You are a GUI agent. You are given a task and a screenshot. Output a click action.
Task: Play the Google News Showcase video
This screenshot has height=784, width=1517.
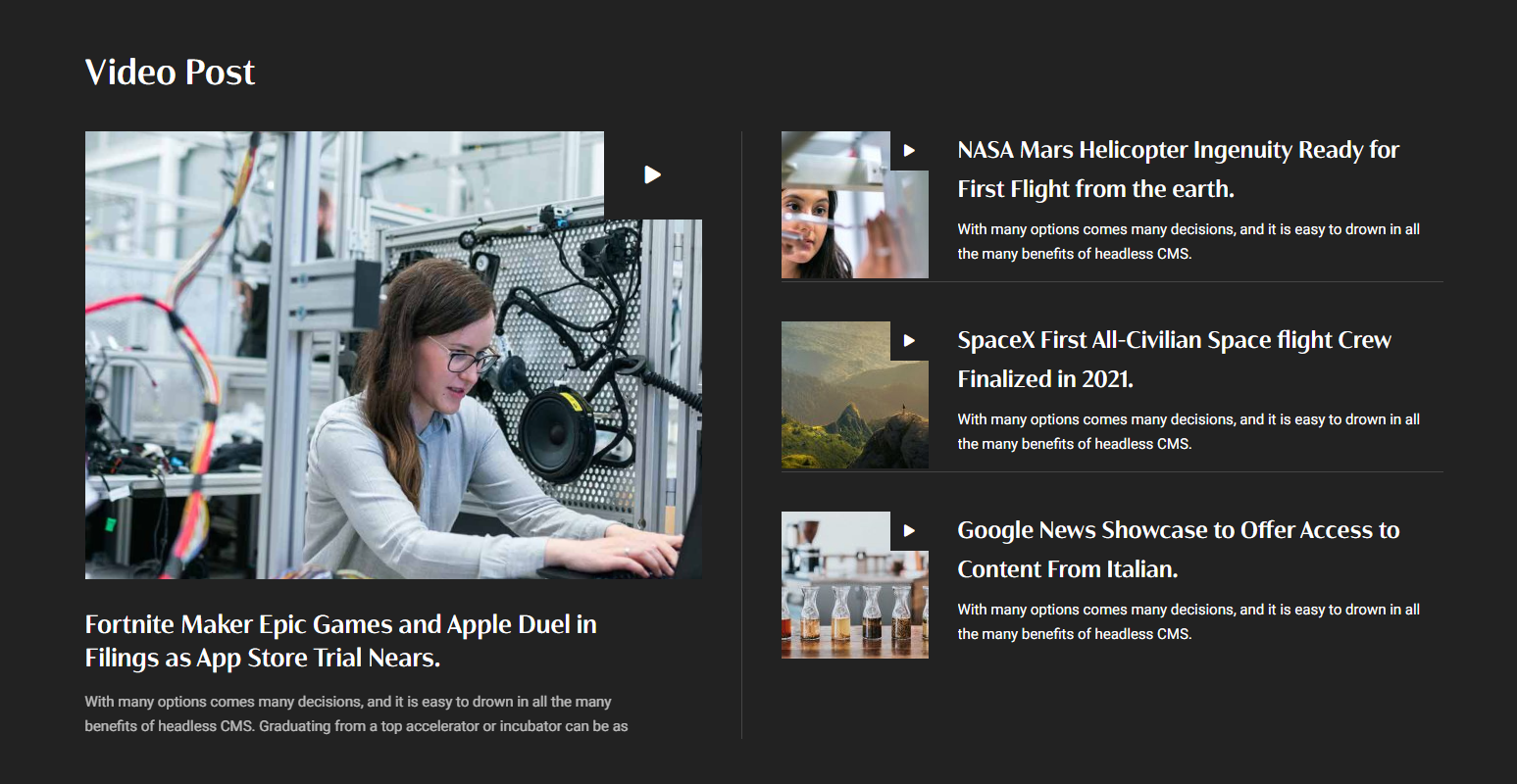909,531
